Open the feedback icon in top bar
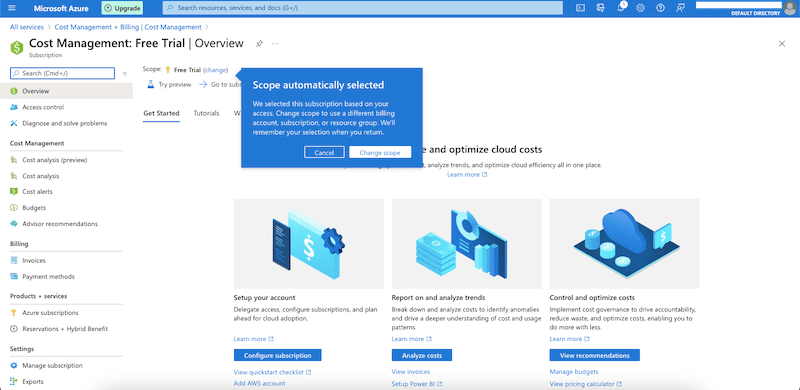The height and width of the screenshot is (390, 800). tap(680, 8)
